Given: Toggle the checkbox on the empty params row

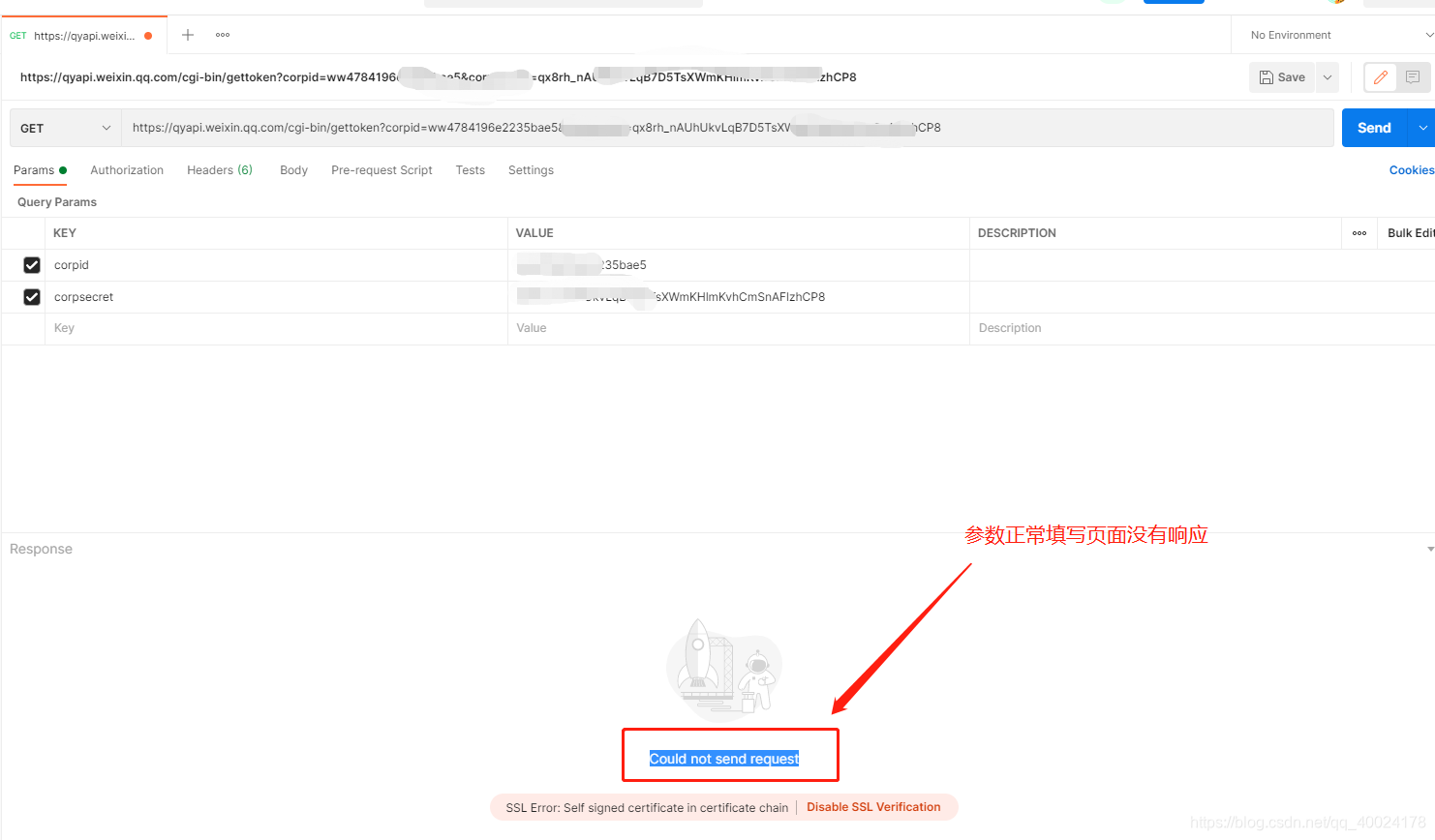Looking at the screenshot, I should [x=32, y=327].
